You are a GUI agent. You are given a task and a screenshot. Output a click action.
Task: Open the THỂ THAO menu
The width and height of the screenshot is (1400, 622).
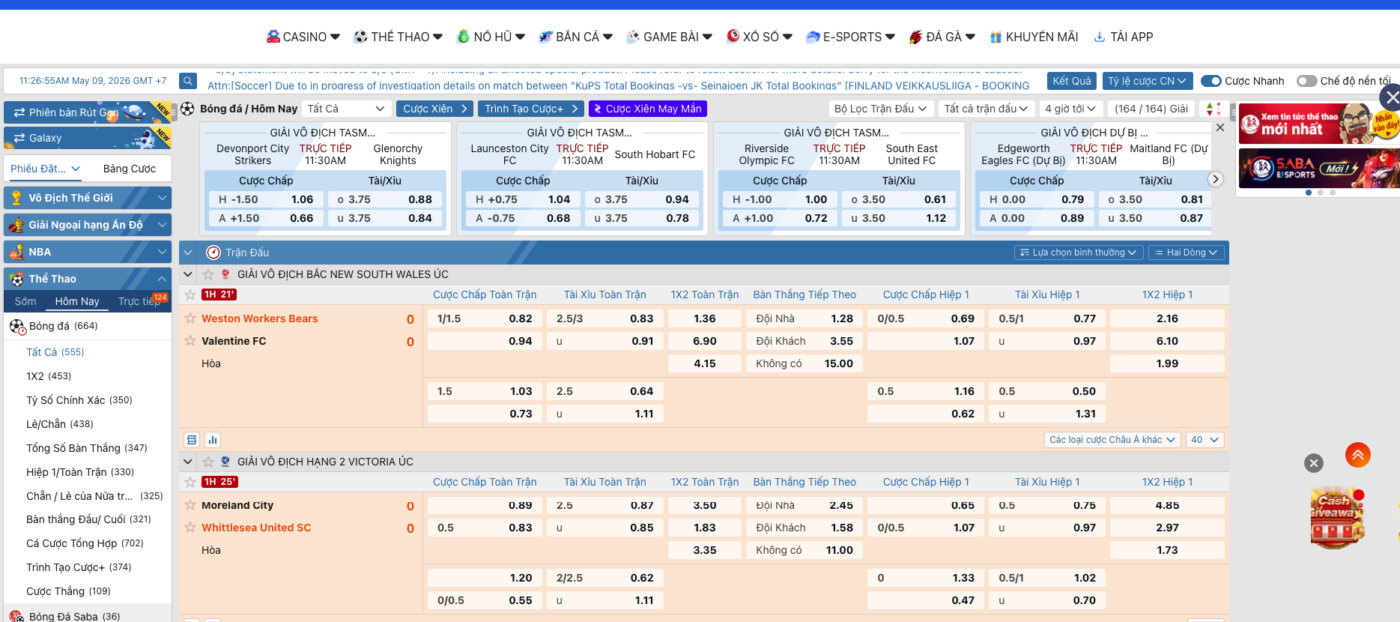pos(398,37)
